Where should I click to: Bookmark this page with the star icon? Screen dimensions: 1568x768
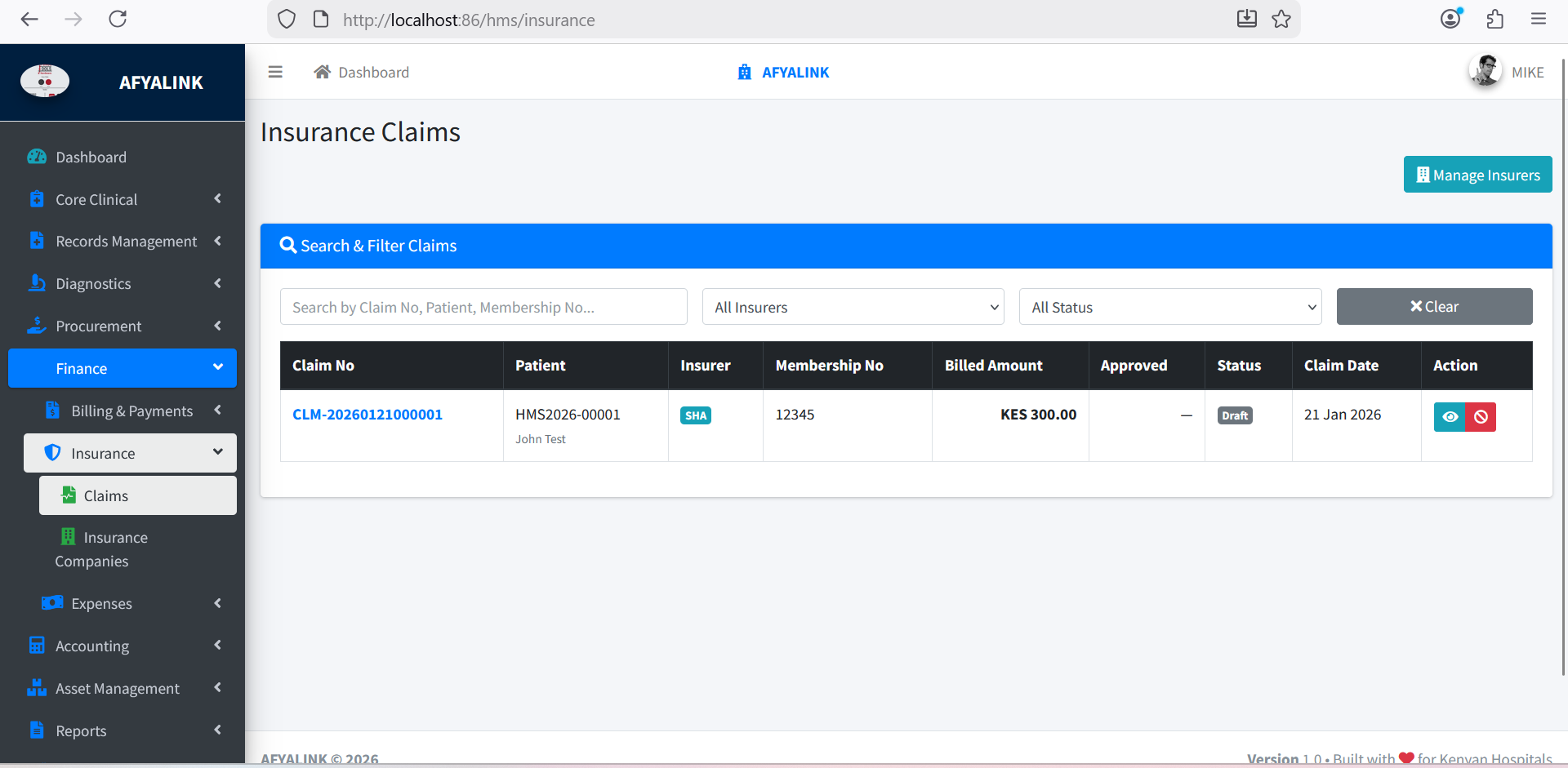[1281, 20]
